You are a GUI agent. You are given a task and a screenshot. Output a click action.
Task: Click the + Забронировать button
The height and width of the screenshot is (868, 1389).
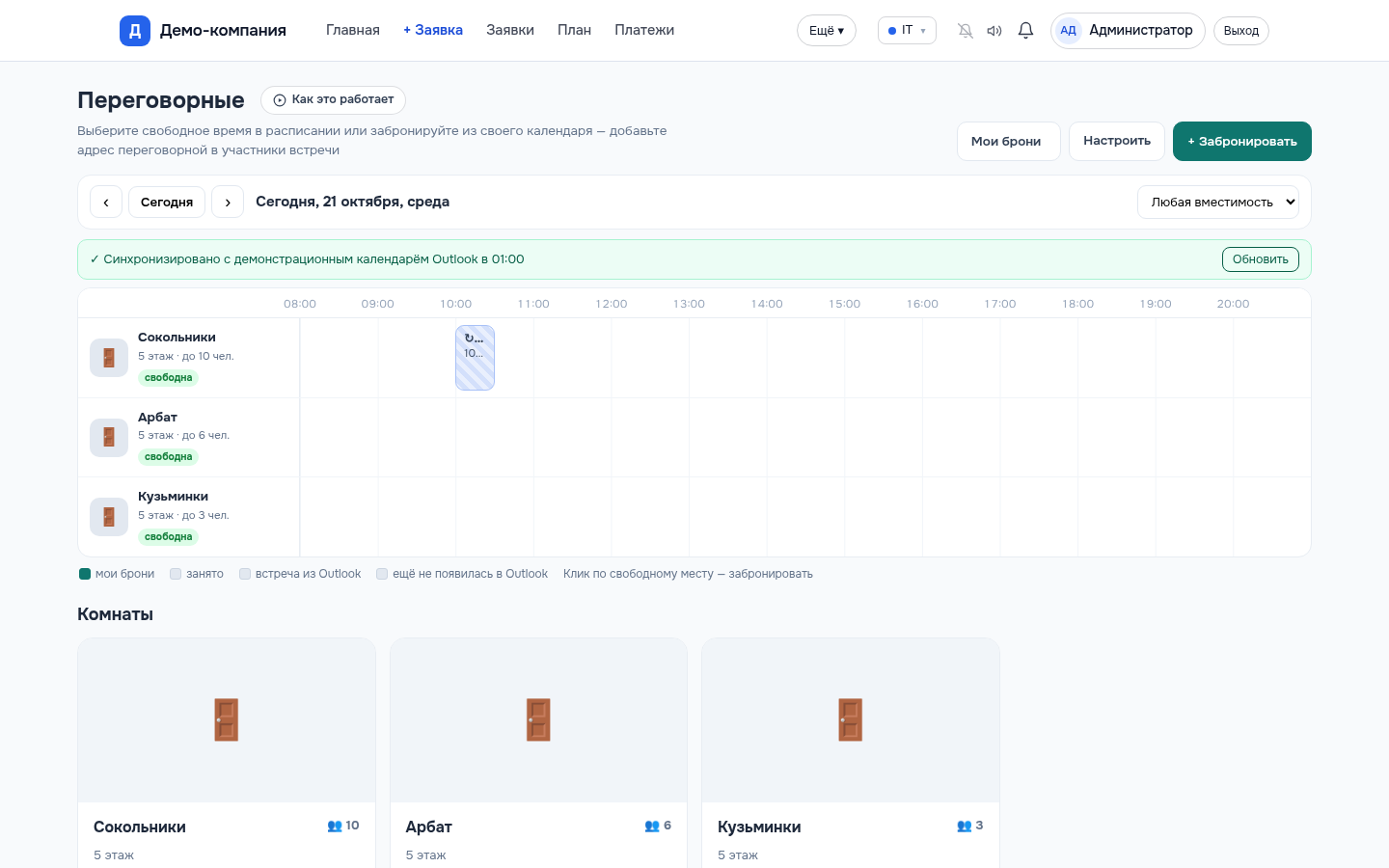click(1242, 141)
